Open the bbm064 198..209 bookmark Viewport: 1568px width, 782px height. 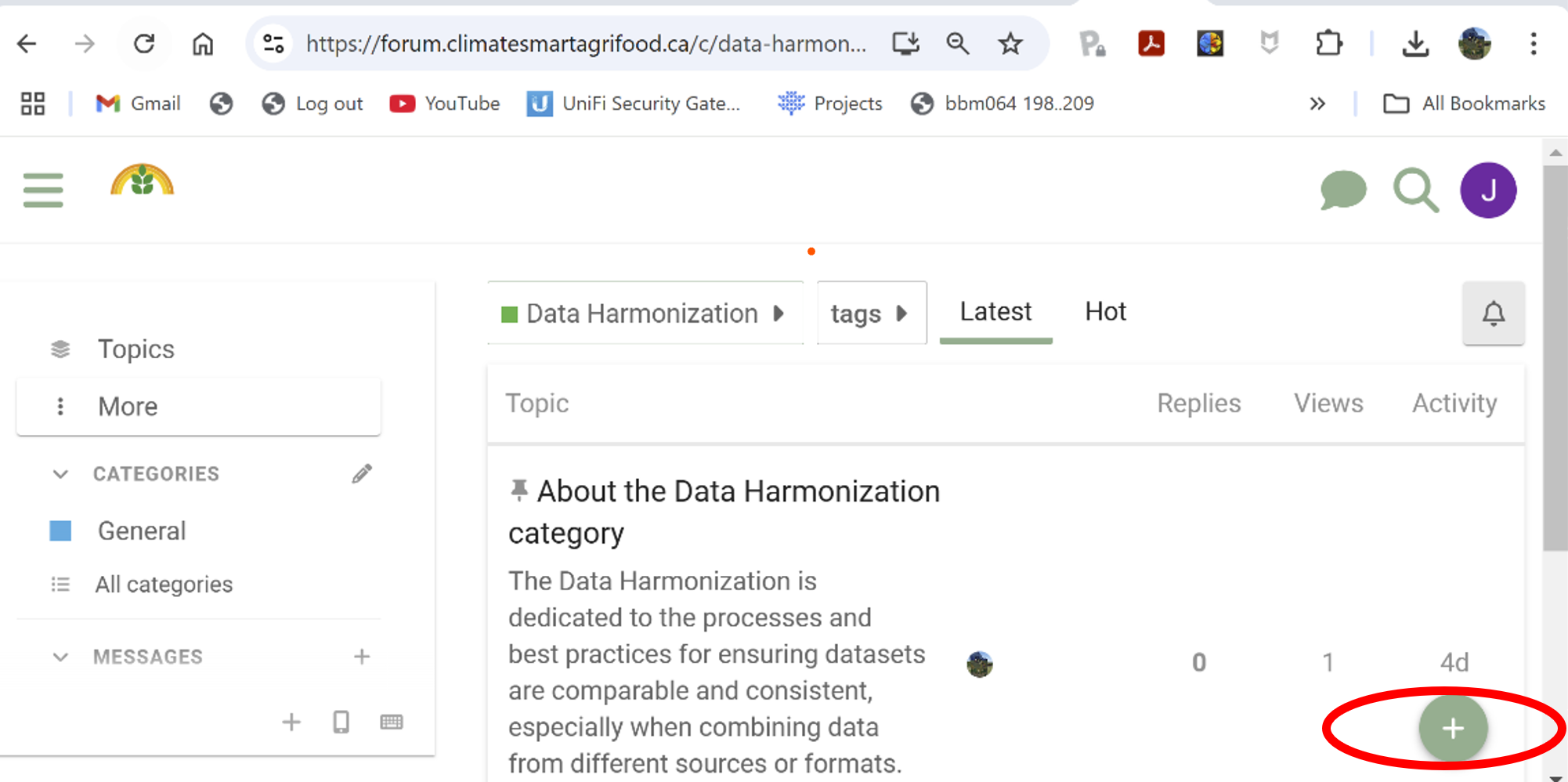pos(1003,103)
